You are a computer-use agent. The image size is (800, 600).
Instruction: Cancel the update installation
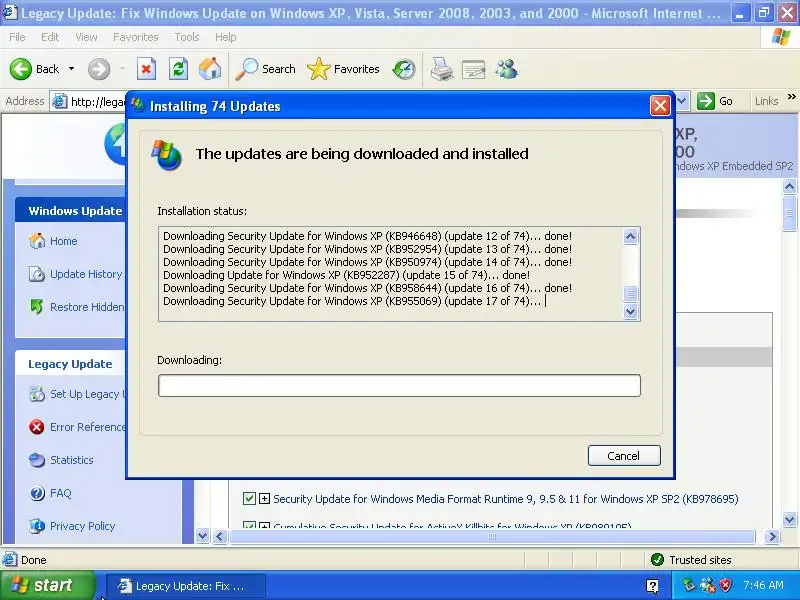pos(624,456)
